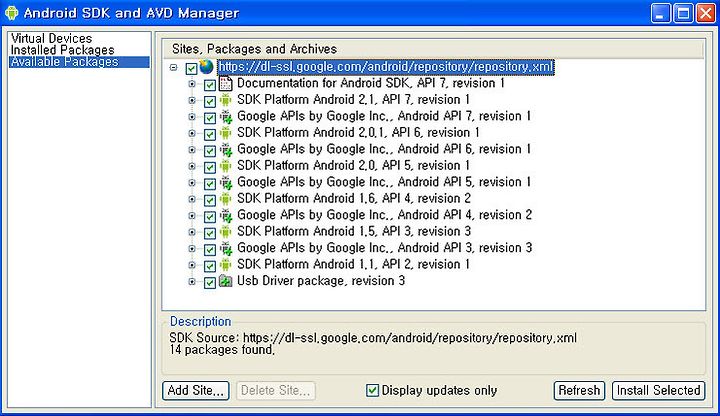Maximize the Android SDK and AVD Manager window
This screenshot has height=416, width=720.
(683, 13)
